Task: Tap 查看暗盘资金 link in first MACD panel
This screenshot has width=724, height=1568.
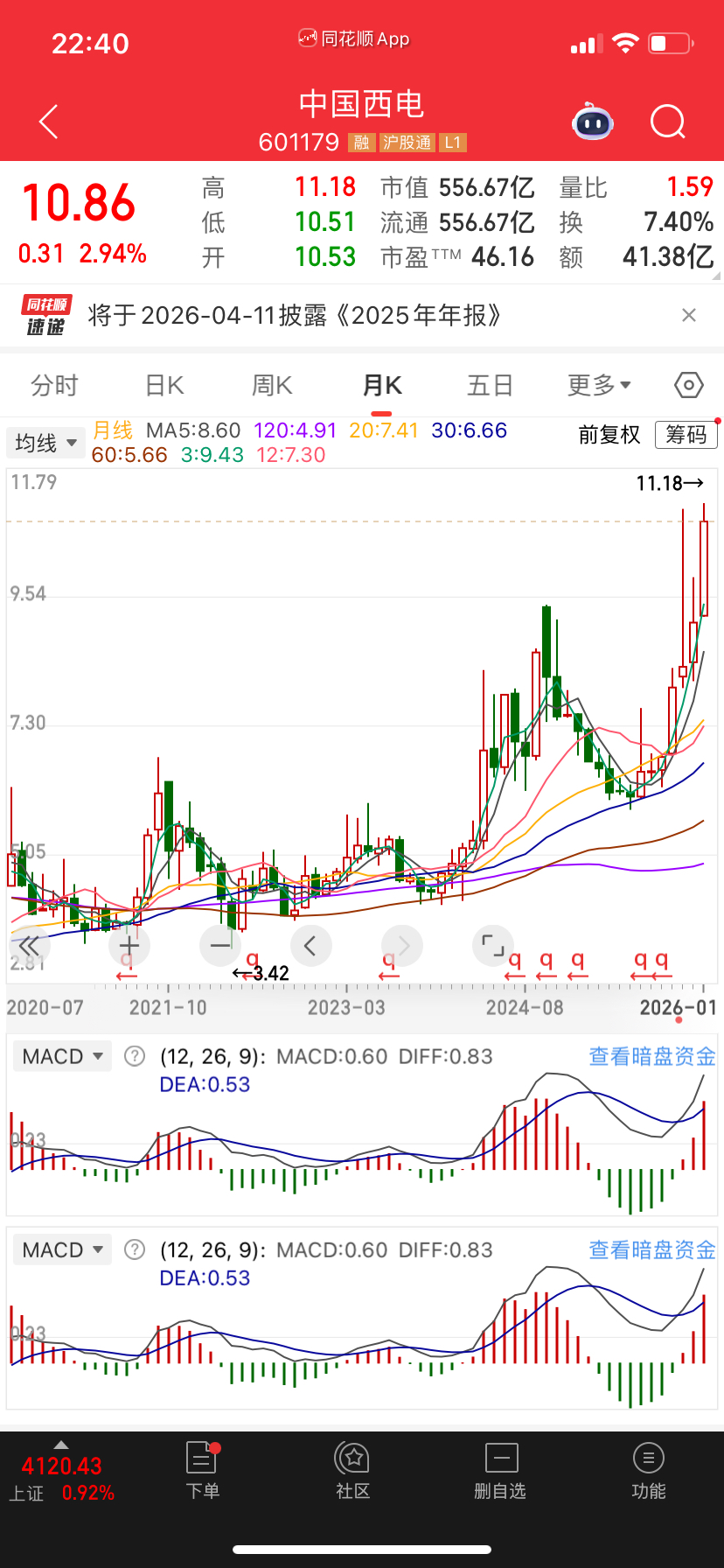Action: [652, 1056]
